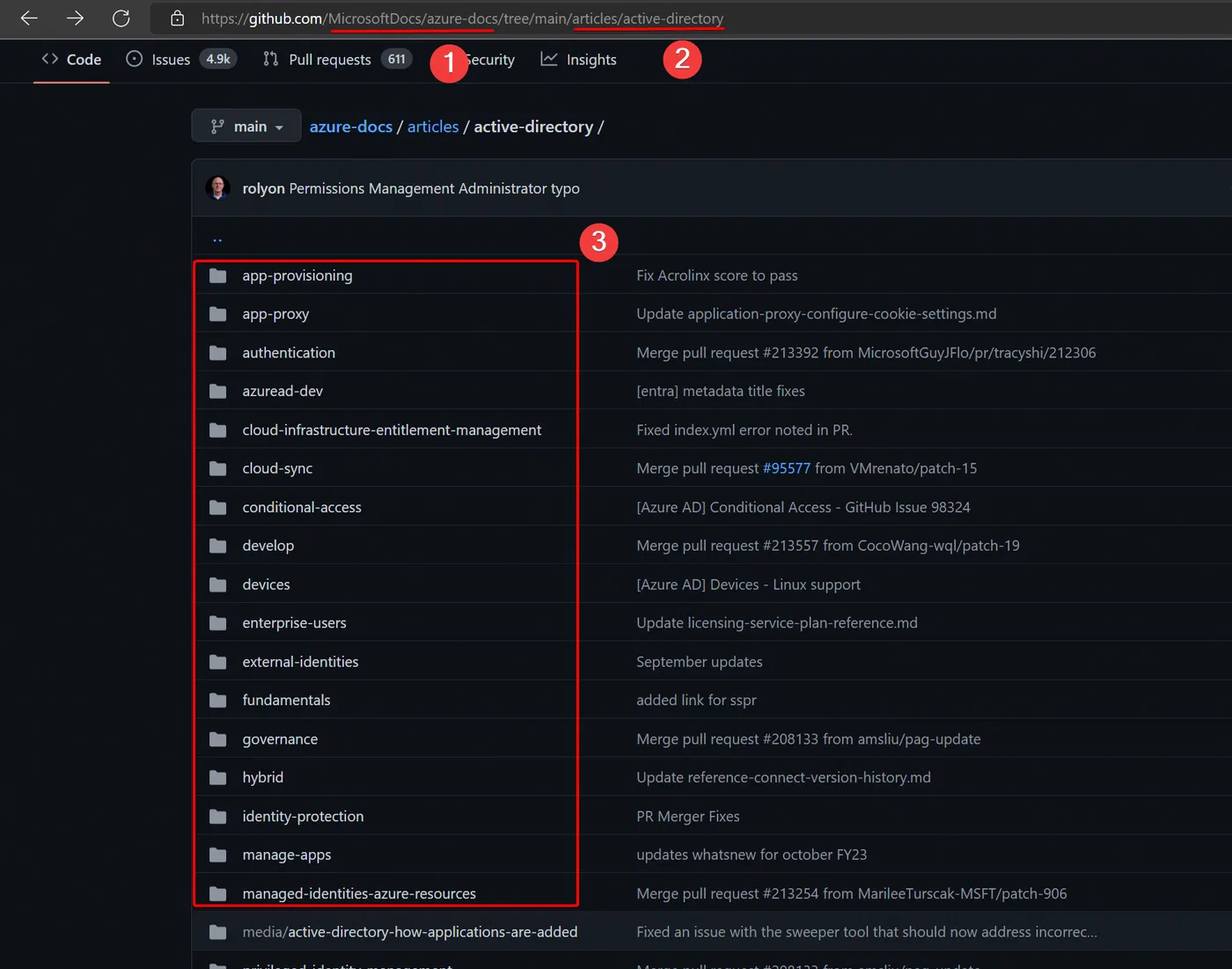The width and height of the screenshot is (1232, 969).
Task: Click the folder icon for identity-protection
Action: [217, 817]
